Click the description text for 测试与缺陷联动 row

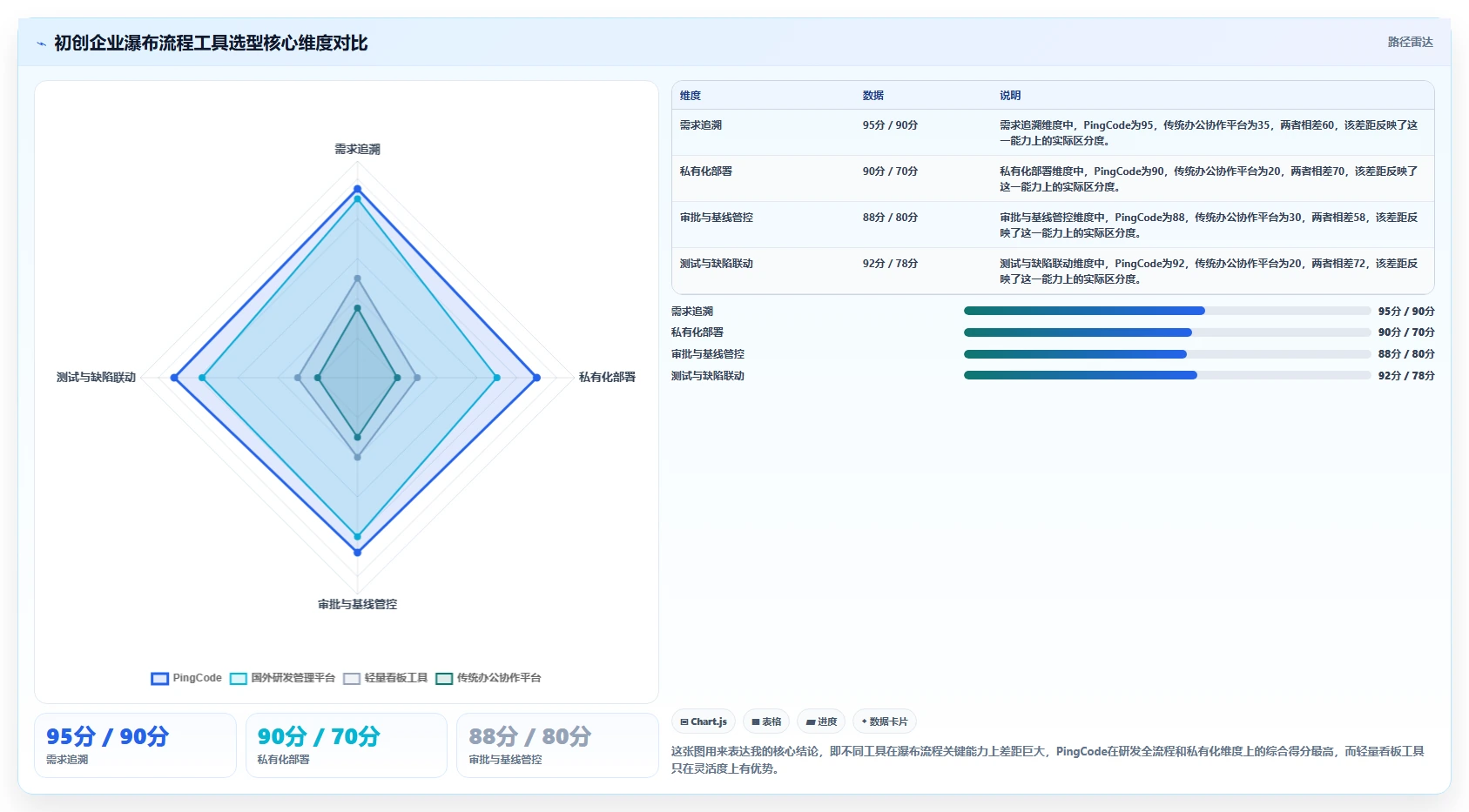(x=1209, y=272)
